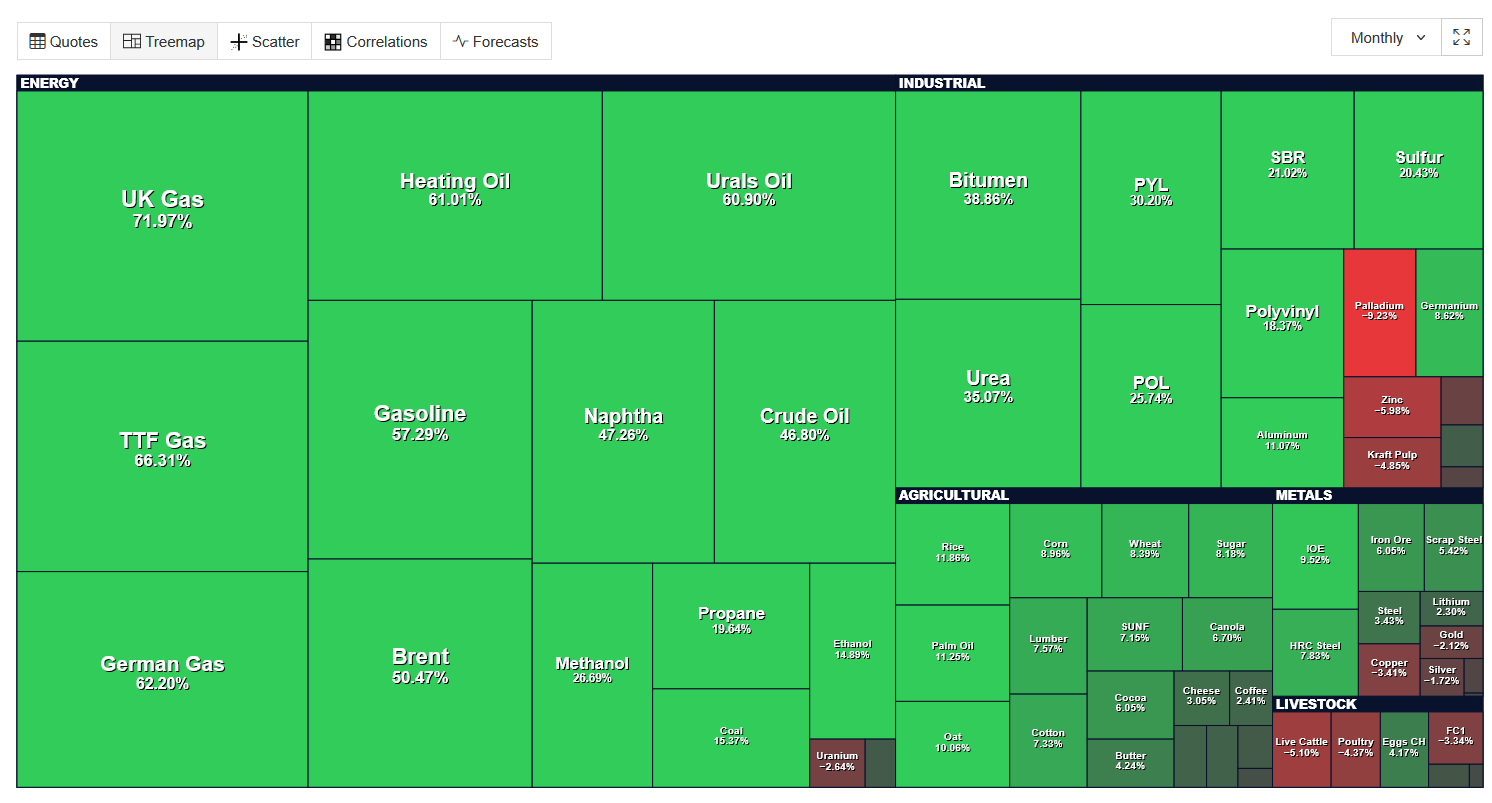
Task: Select the Coffee tile
Action: coord(1251,698)
